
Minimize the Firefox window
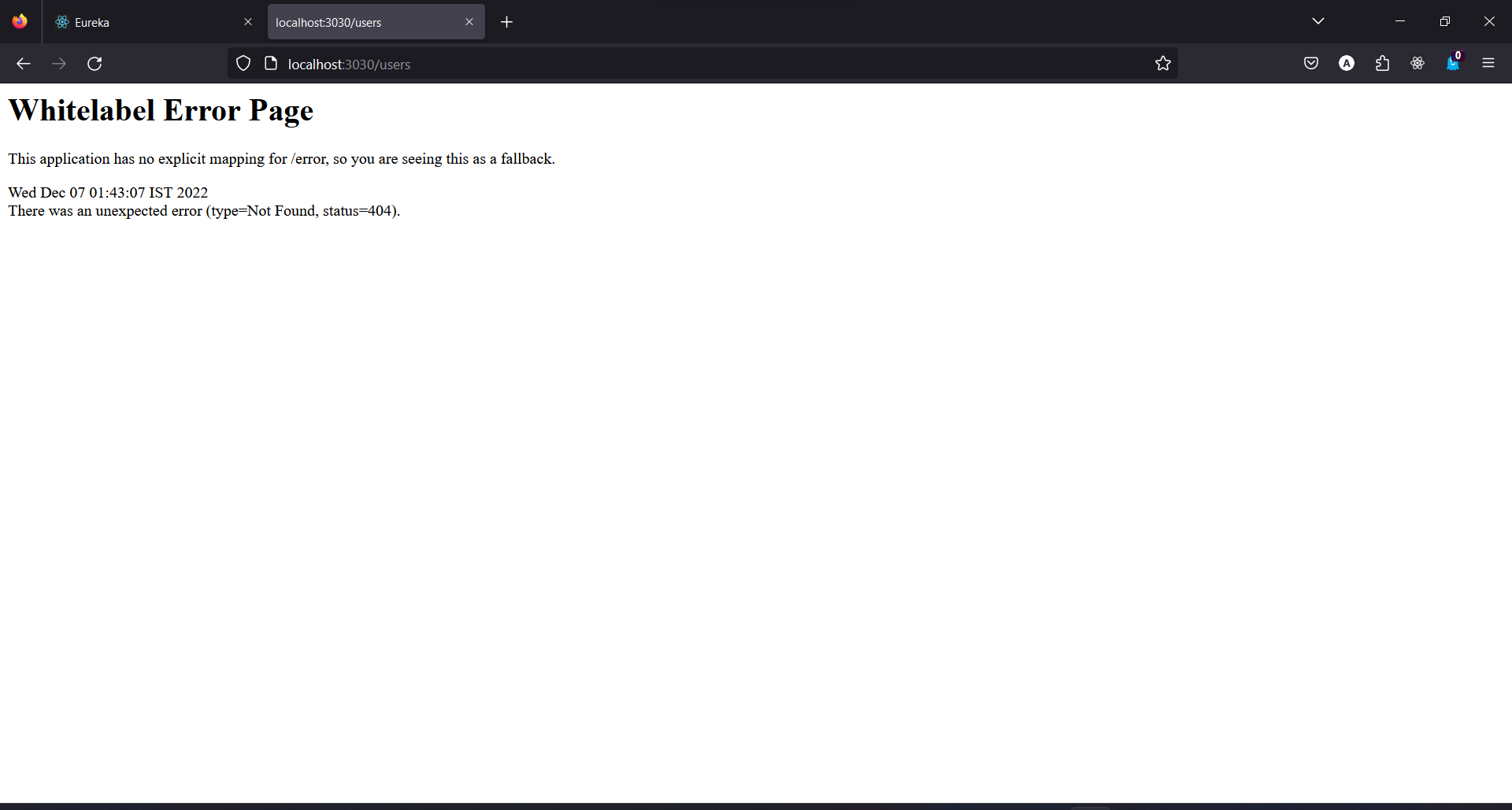tap(1400, 21)
